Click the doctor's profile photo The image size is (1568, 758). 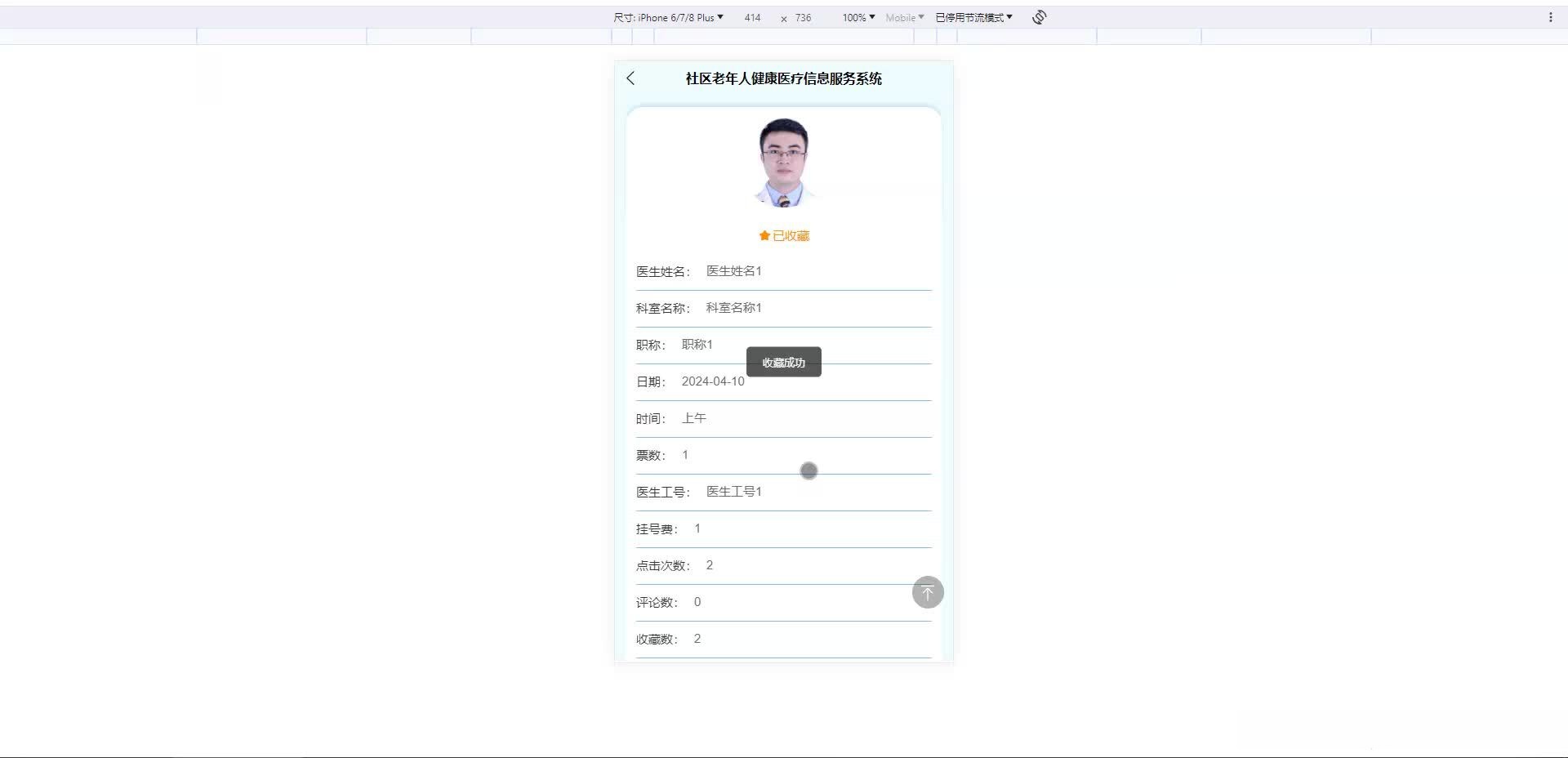click(x=782, y=161)
